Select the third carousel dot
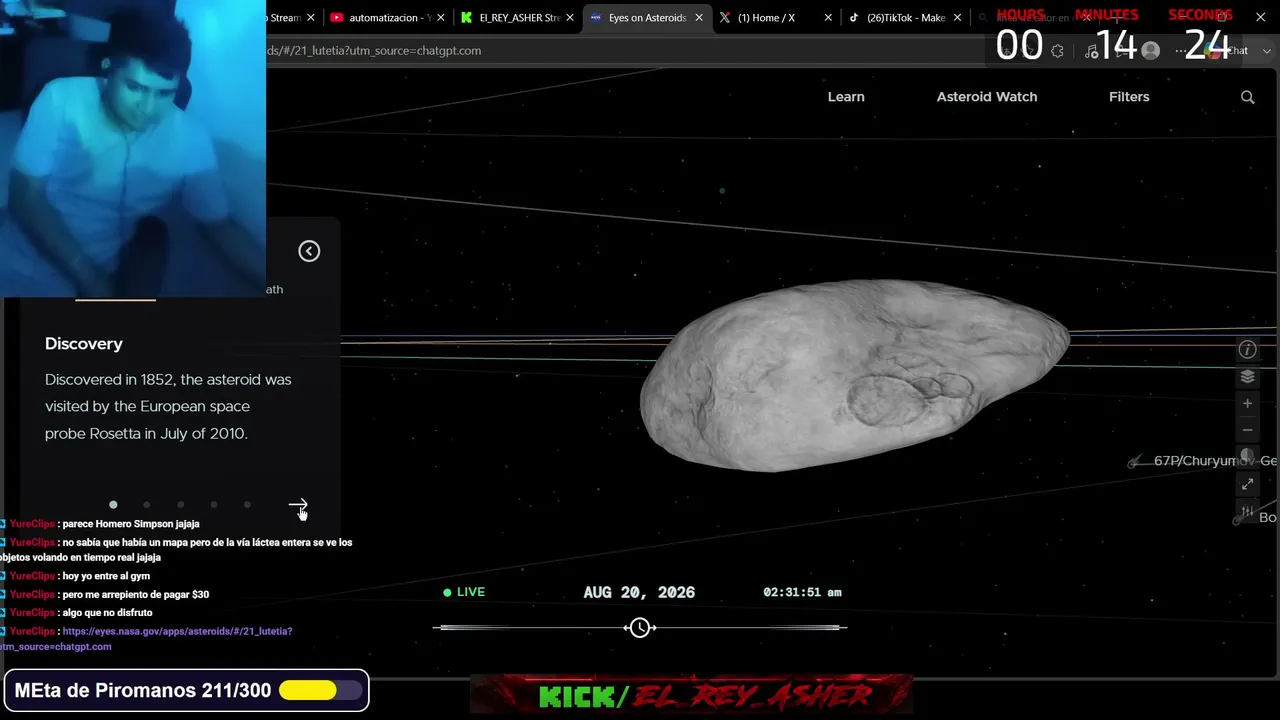 pos(180,505)
